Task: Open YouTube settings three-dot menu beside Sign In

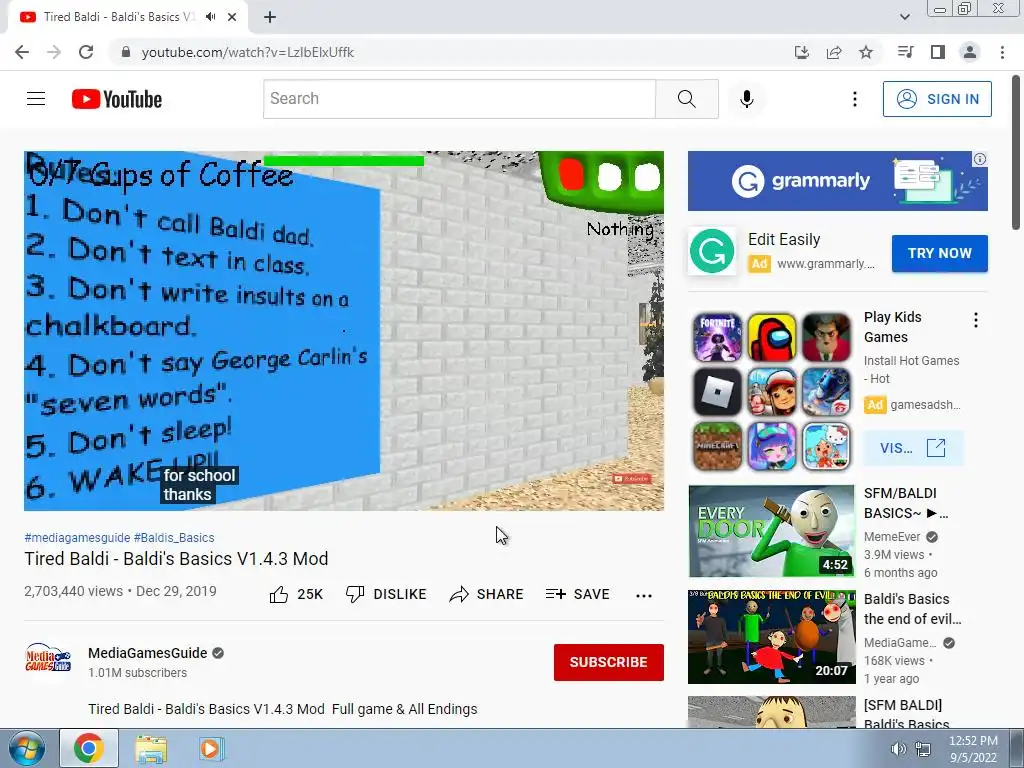Action: tap(854, 99)
